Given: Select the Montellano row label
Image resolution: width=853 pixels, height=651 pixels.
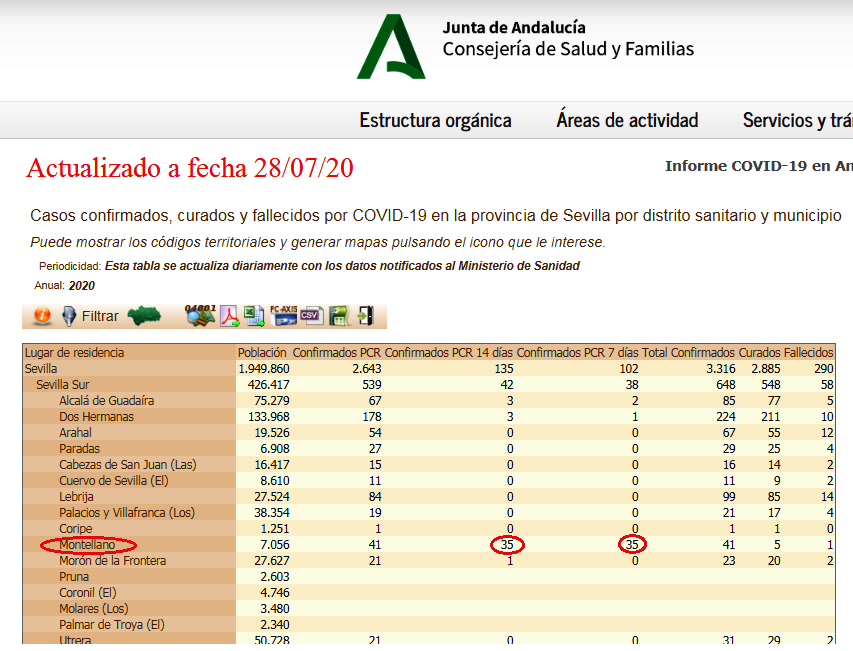Looking at the screenshot, I should point(87,545).
